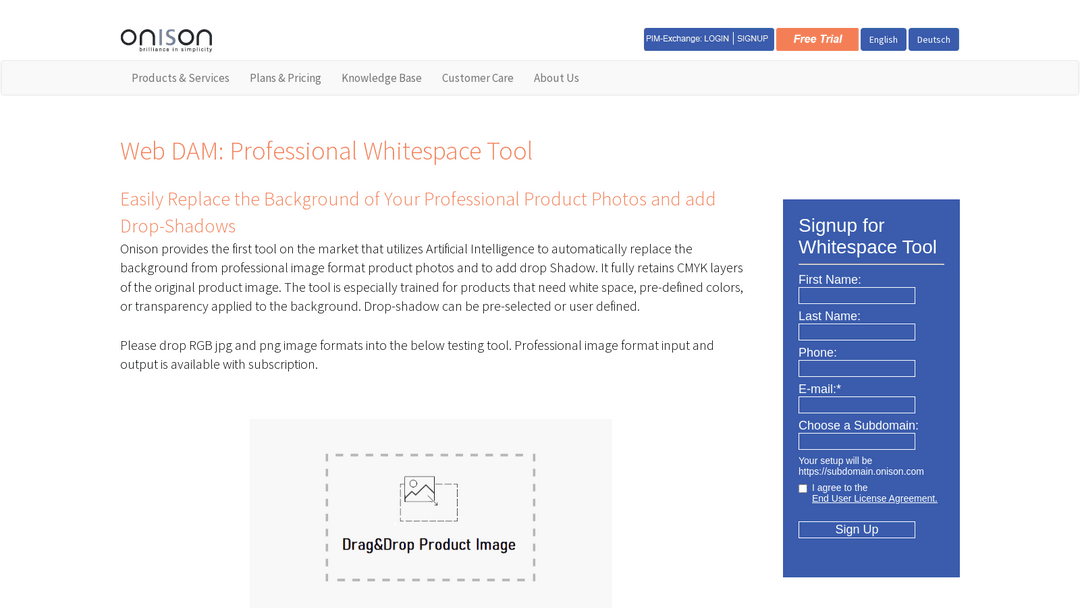The width and height of the screenshot is (1080, 608).
Task: Open Knowledge Base menu
Action: tap(382, 78)
